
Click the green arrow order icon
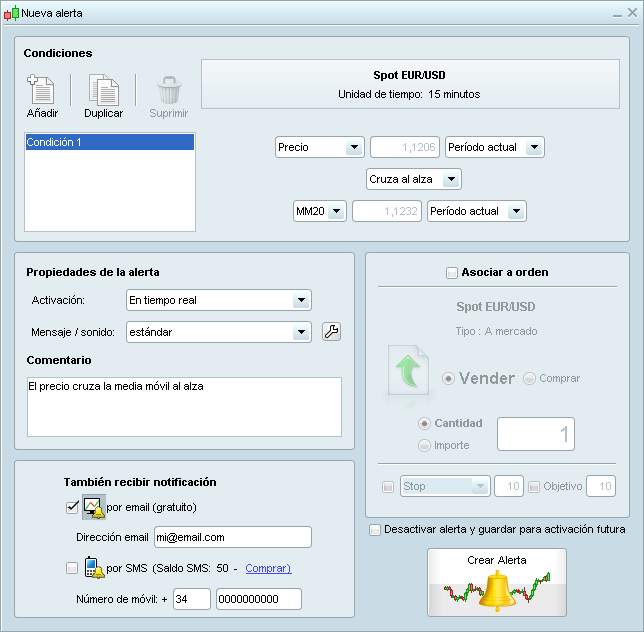coord(408,370)
